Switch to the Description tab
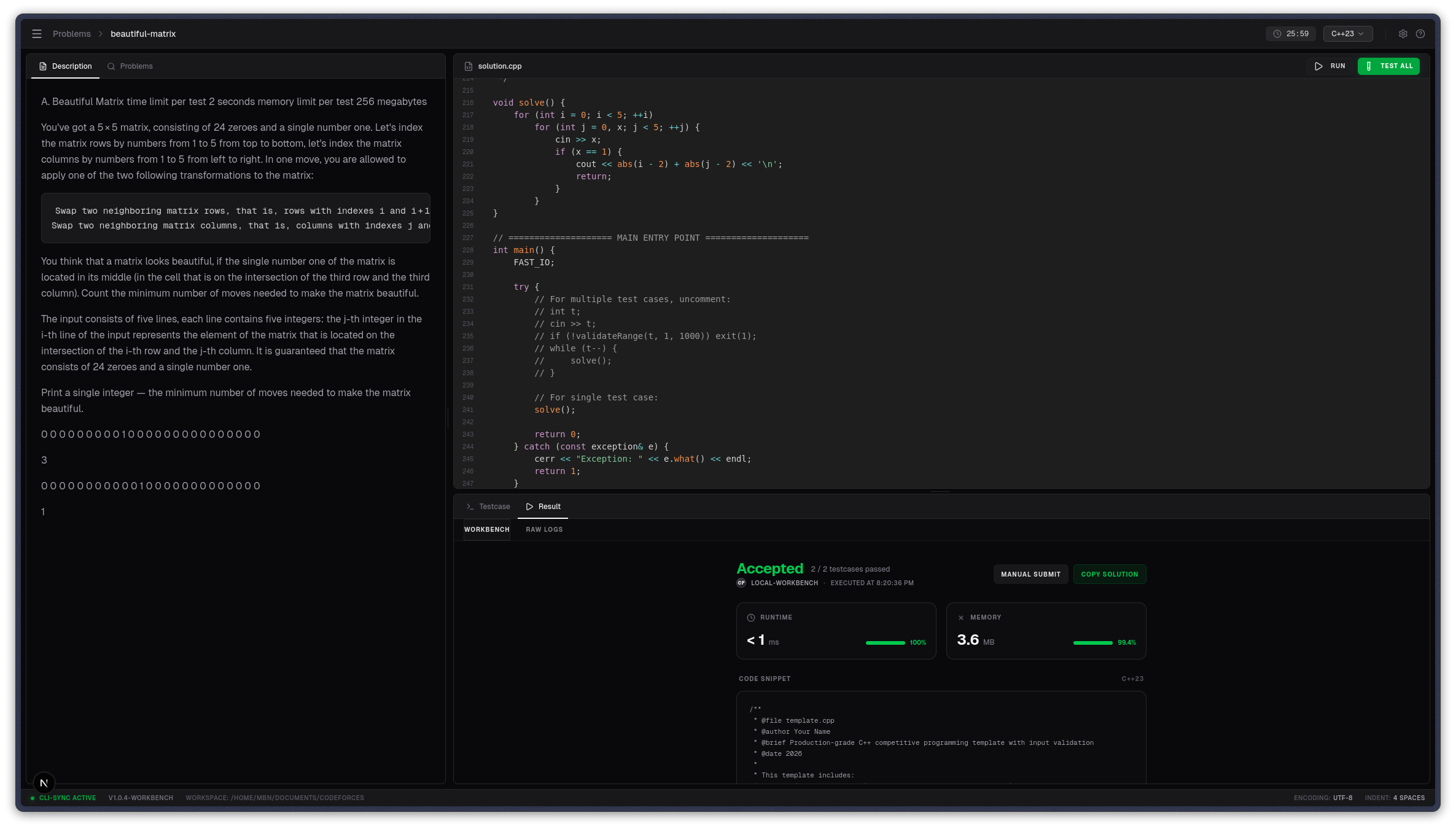 click(x=65, y=66)
